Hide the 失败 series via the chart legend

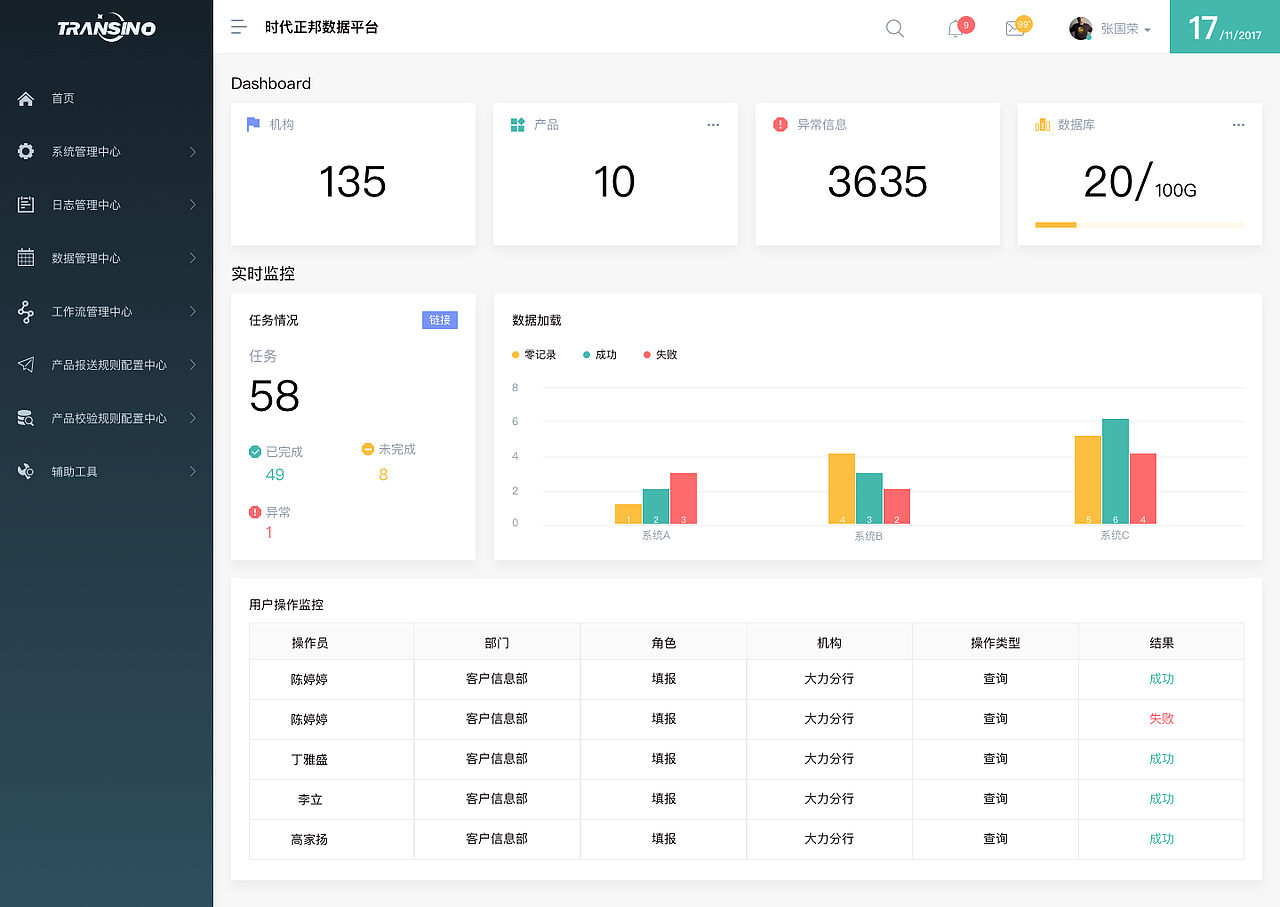(x=658, y=354)
